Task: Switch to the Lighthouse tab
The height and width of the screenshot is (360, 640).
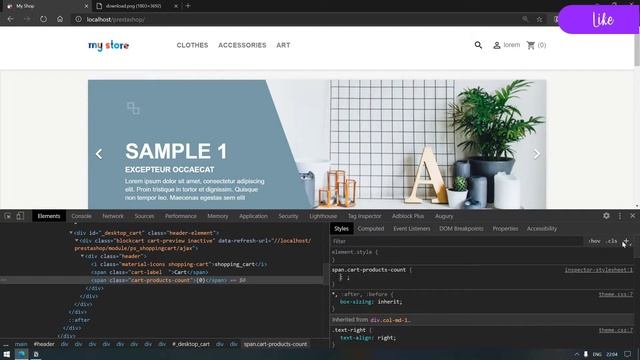Action: click(323, 216)
